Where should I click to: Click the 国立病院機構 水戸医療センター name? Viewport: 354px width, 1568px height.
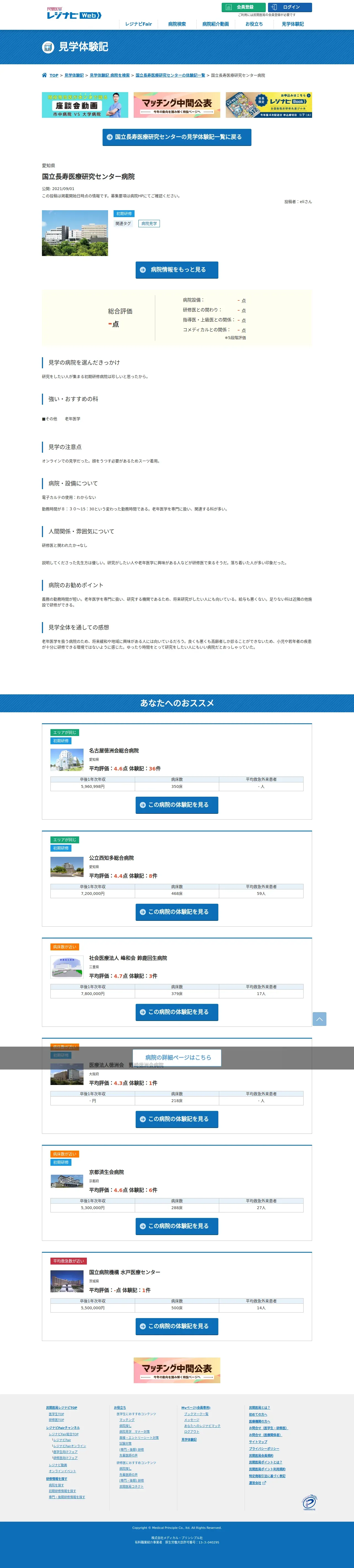[x=125, y=1272]
